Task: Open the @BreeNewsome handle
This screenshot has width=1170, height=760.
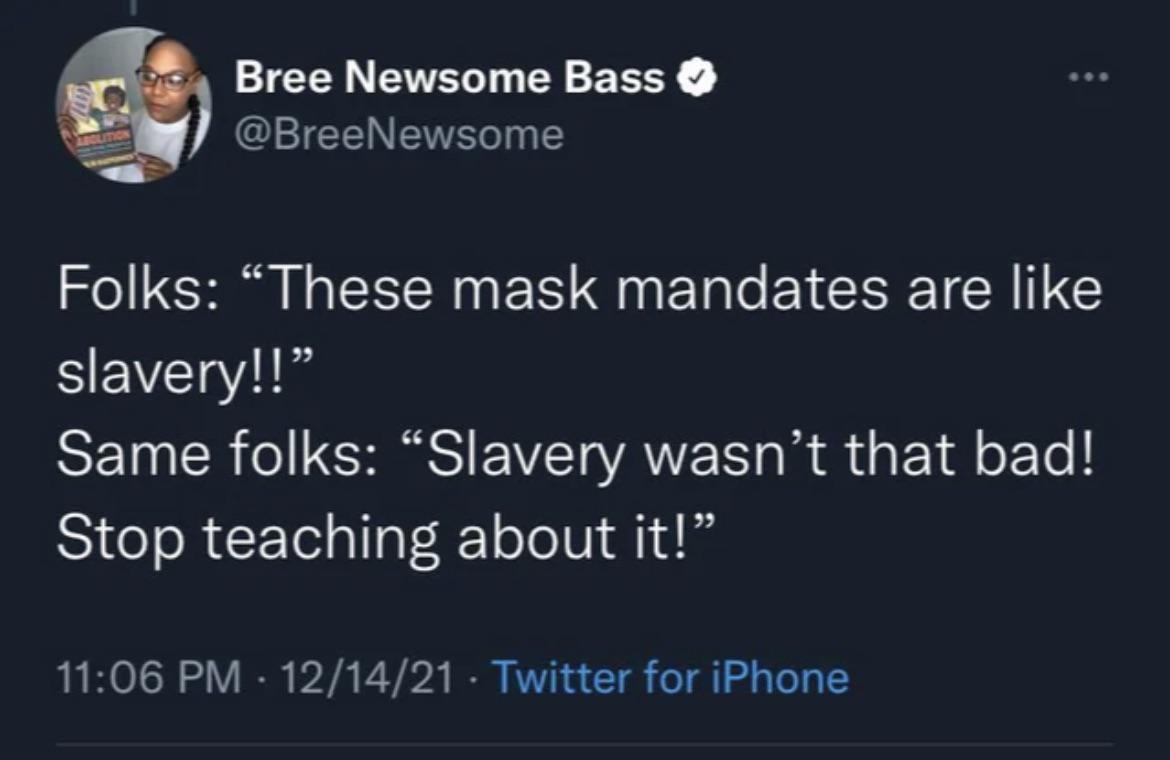Action: point(399,135)
